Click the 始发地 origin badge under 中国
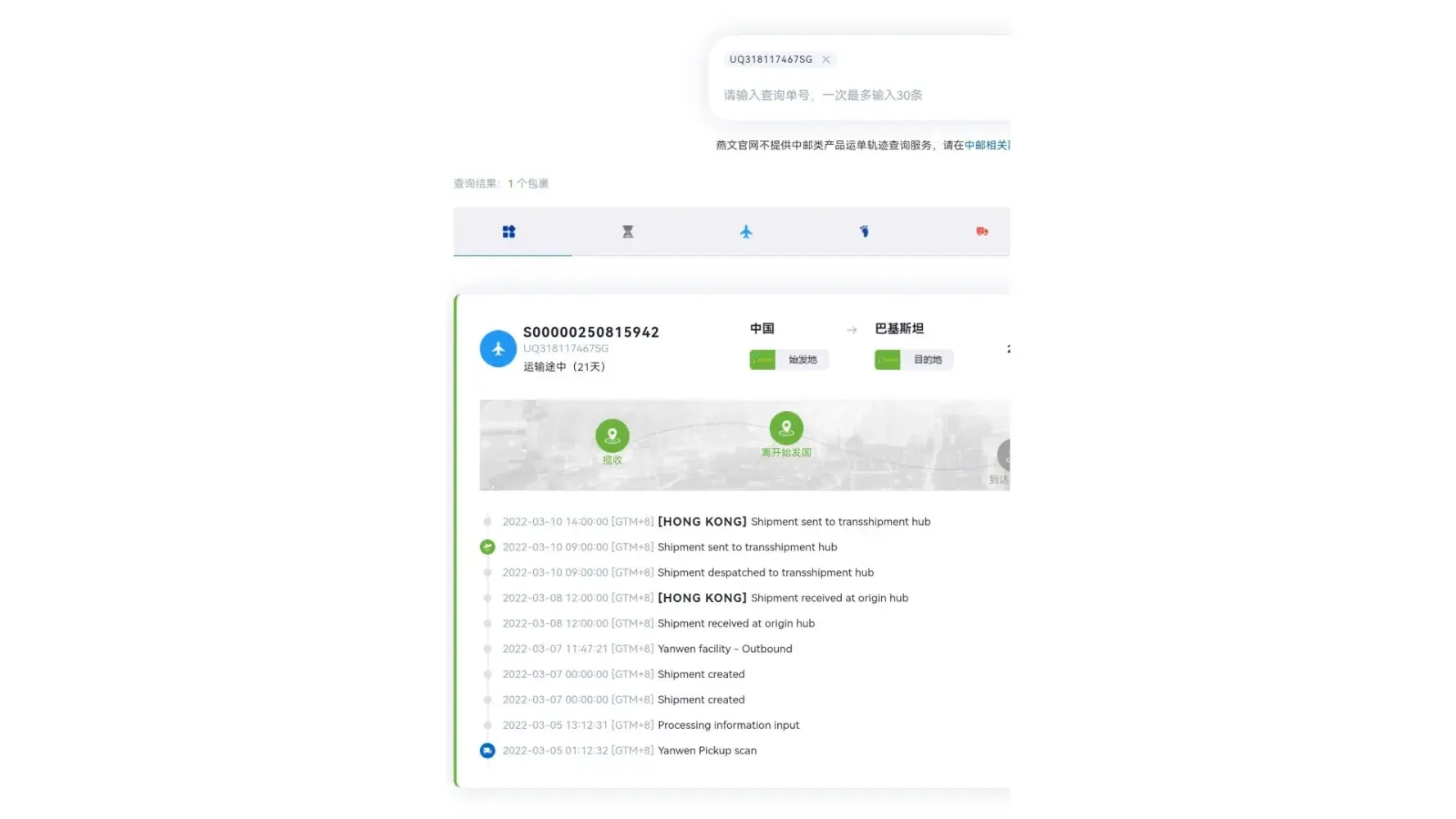This screenshot has width=1456, height=819. (789, 360)
